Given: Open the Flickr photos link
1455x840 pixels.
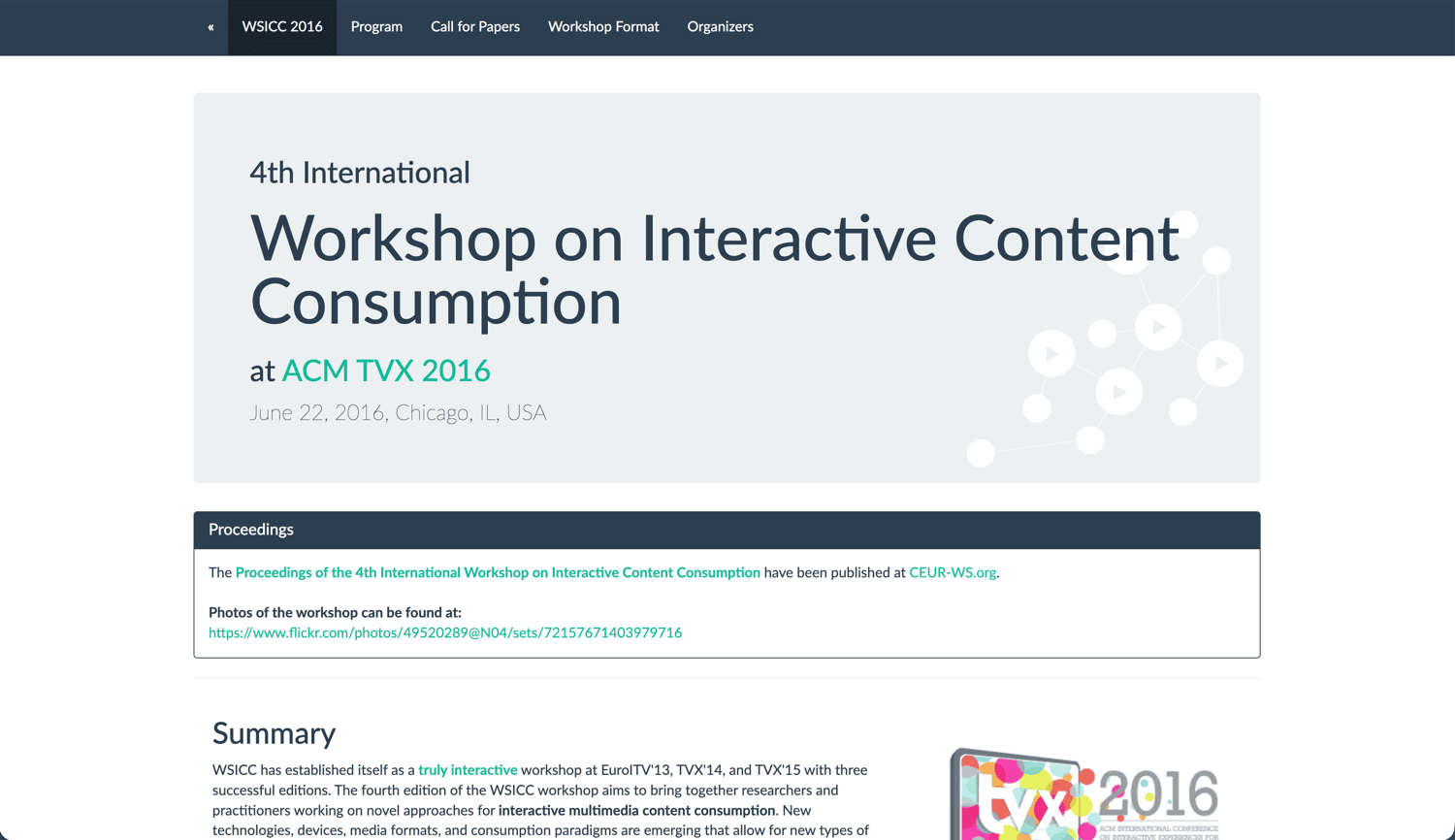Looking at the screenshot, I should 445,632.
